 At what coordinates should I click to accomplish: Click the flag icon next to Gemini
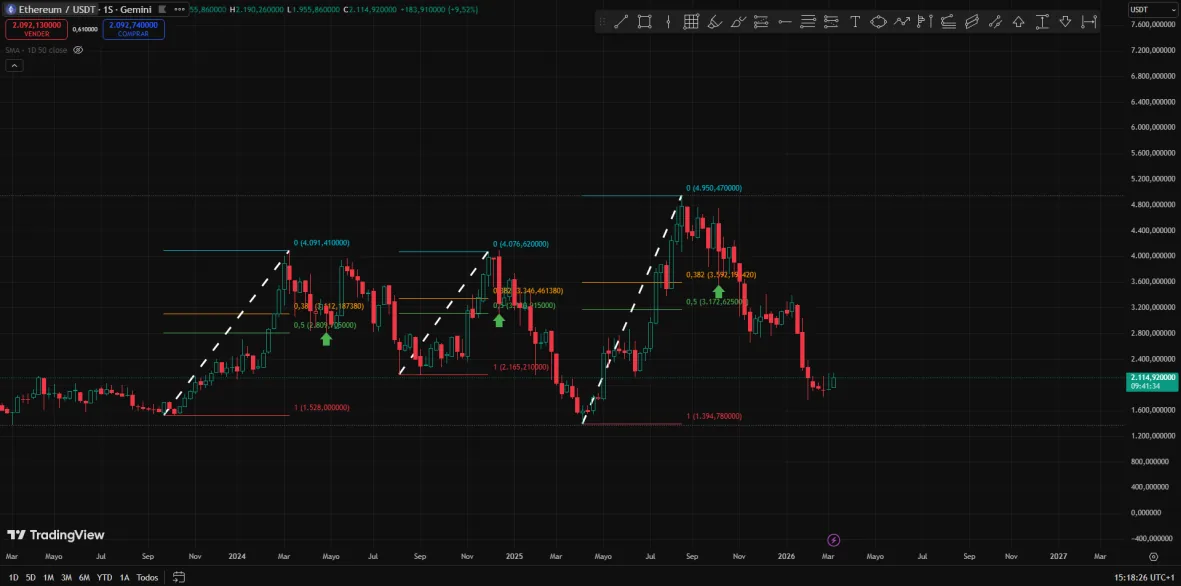point(162,10)
